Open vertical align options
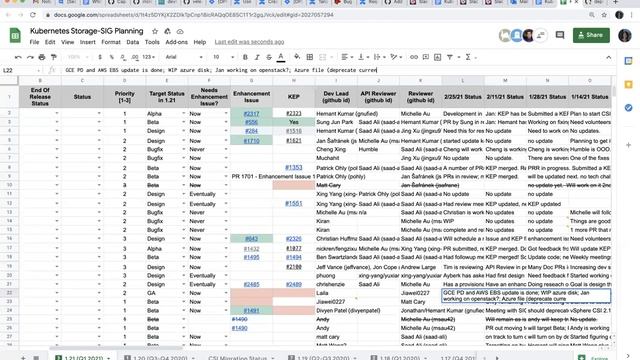The height and width of the screenshot is (360, 640). [363, 57]
